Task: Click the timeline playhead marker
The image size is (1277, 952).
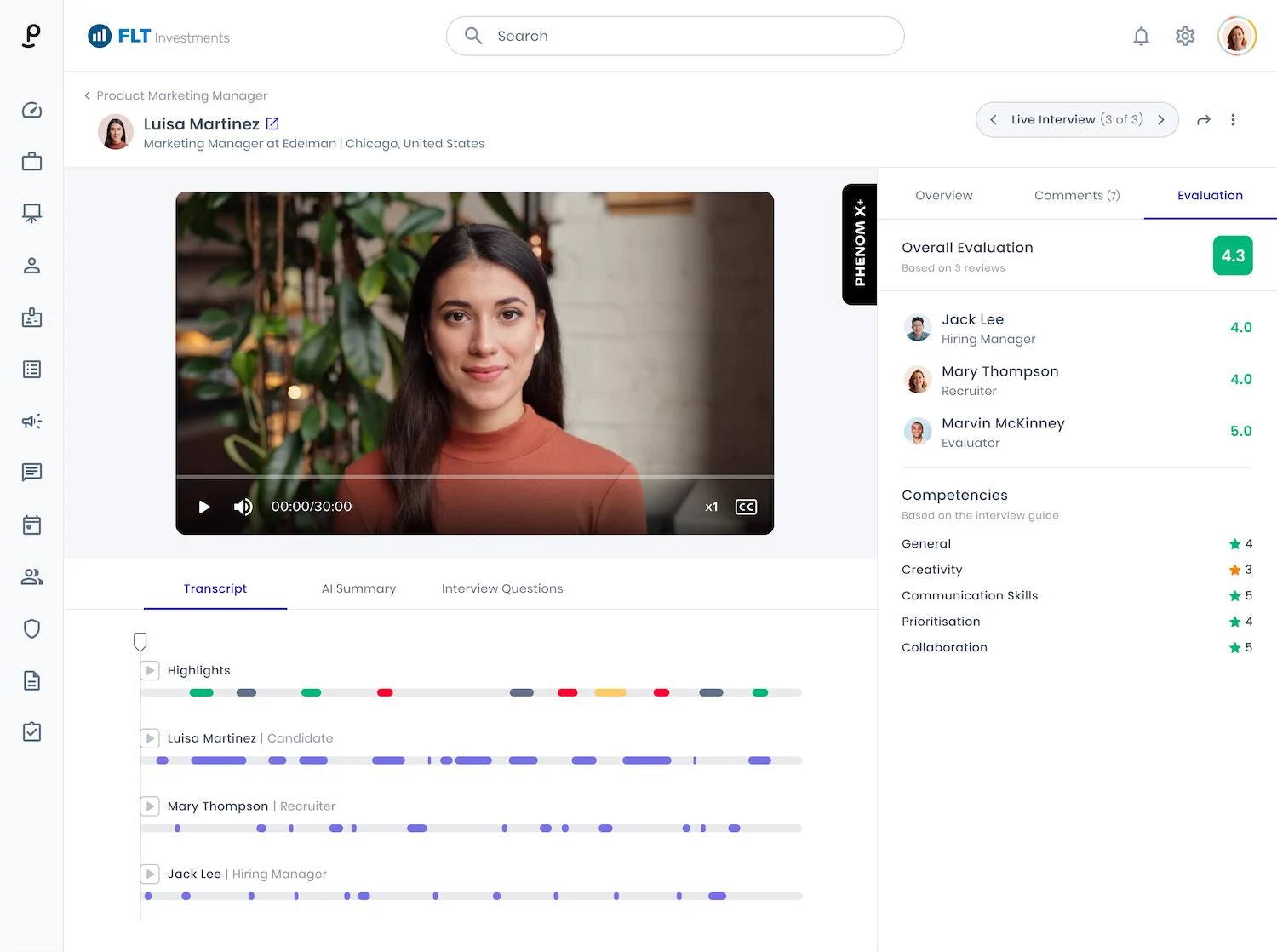Action: 140,641
